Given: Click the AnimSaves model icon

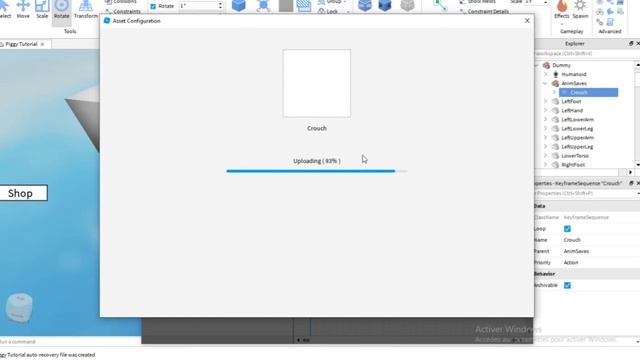Looking at the screenshot, I should pos(555,83).
